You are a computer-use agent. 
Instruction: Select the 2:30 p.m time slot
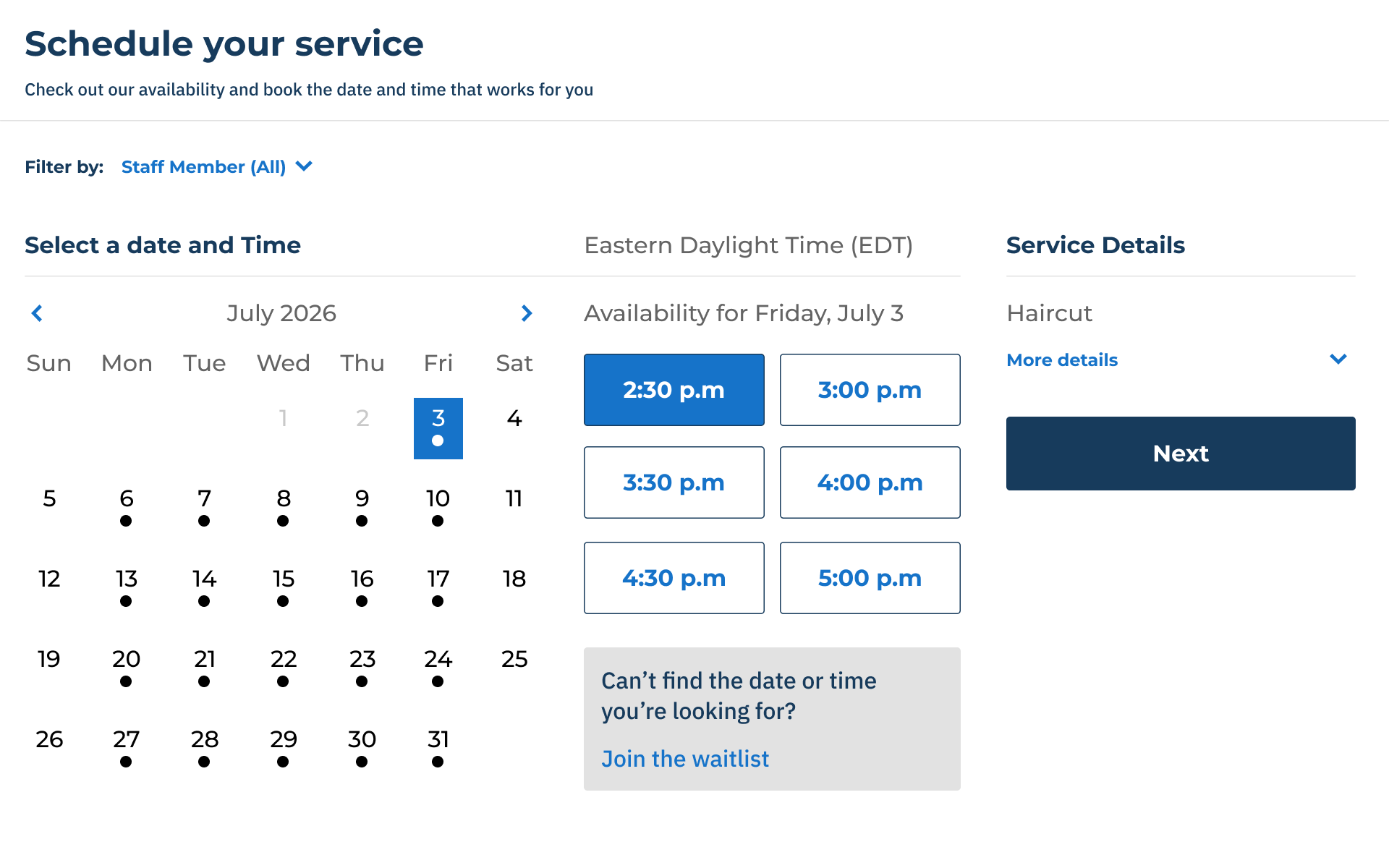pyautogui.click(x=674, y=390)
